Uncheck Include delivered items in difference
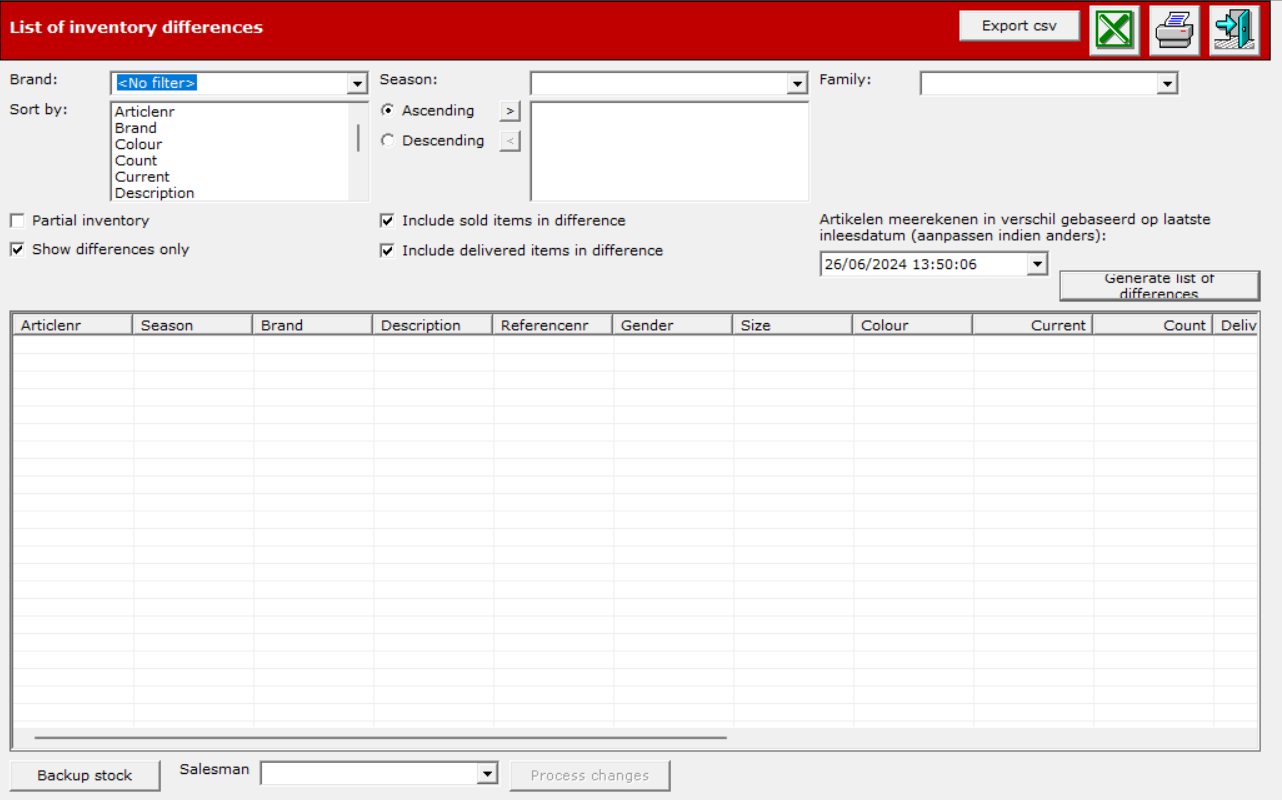Image resolution: width=1282 pixels, height=800 pixels. [x=387, y=251]
